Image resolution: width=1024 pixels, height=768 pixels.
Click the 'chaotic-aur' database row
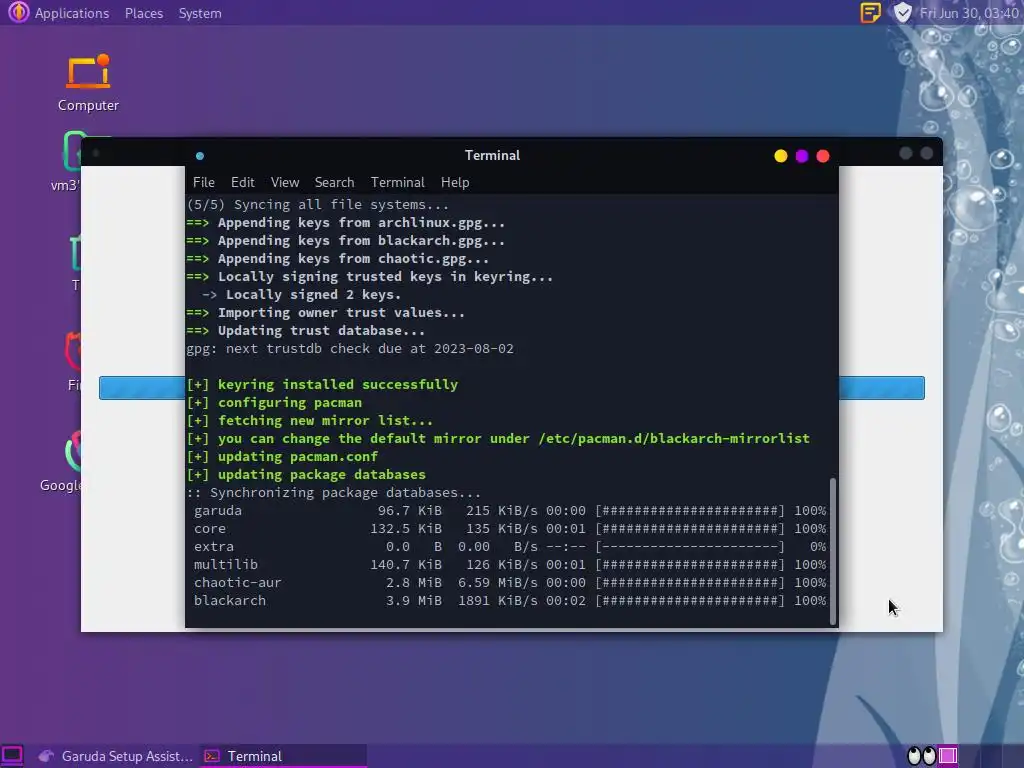tap(509, 583)
